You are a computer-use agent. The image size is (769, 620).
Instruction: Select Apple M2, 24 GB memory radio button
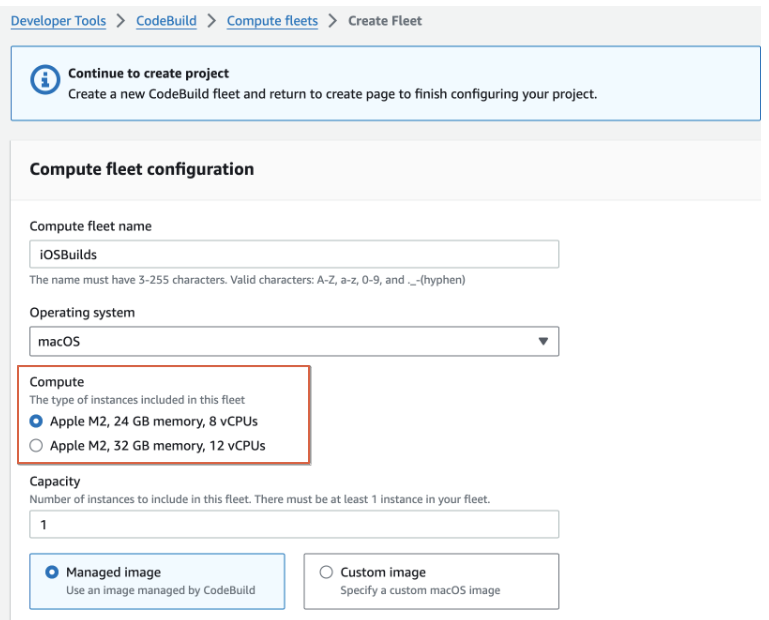pos(37,421)
